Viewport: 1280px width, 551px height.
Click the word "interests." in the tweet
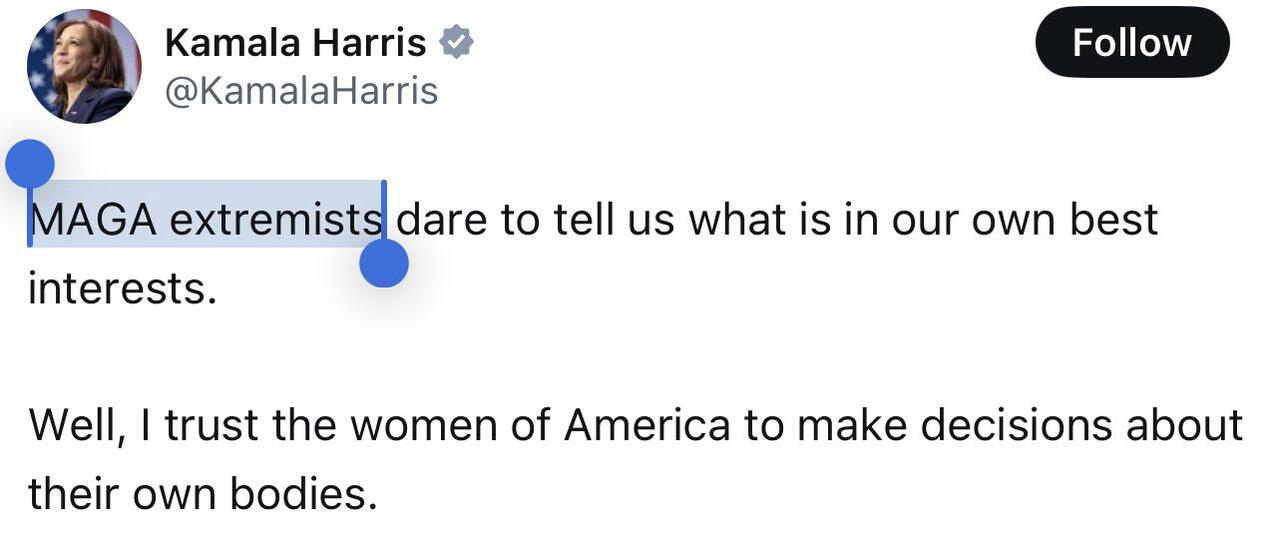pyautogui.click(x=122, y=289)
